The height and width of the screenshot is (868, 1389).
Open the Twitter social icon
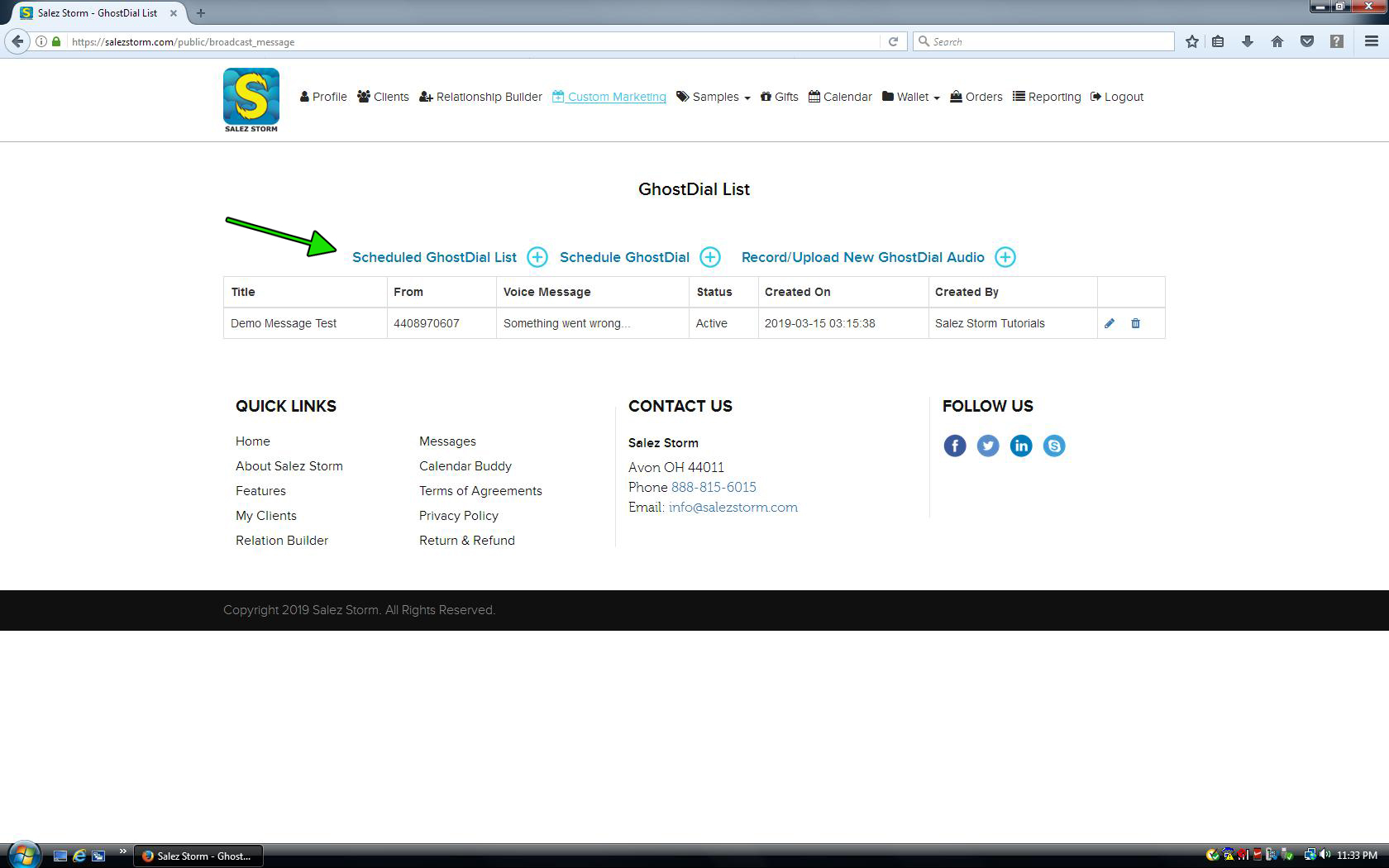pos(988,446)
